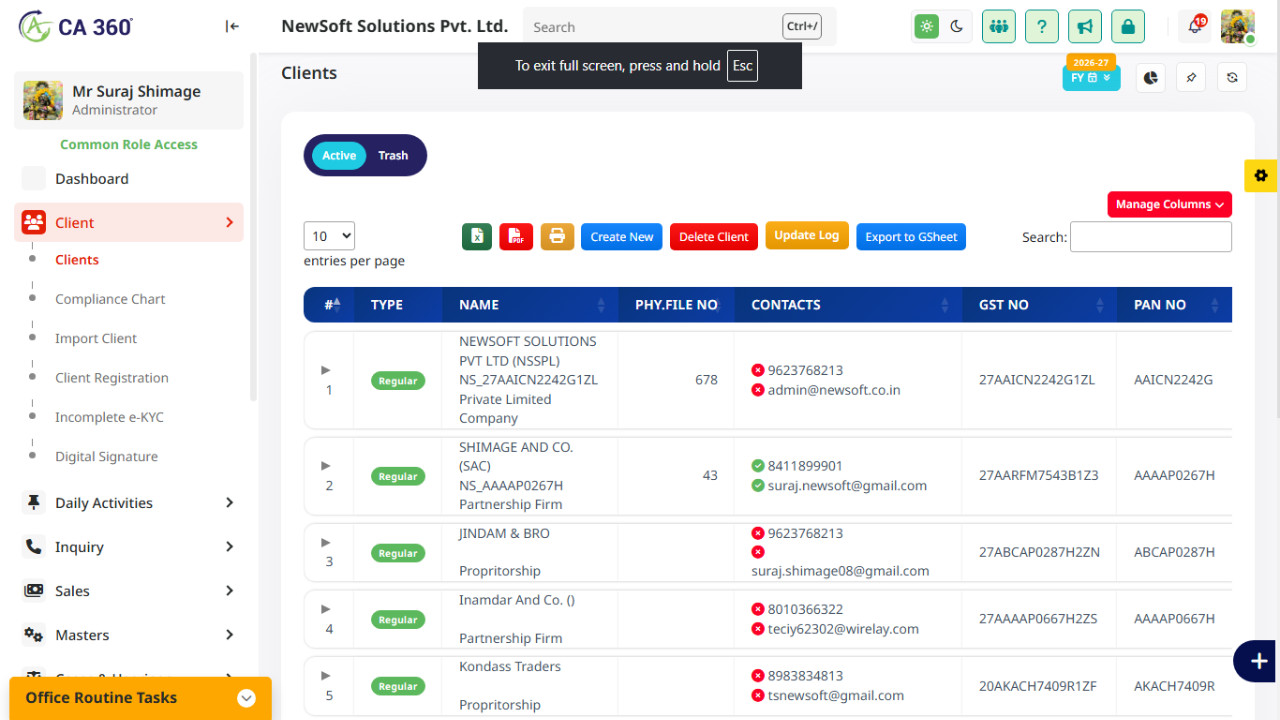
Task: Open Compliance Chart in sidebar
Action: 110,299
